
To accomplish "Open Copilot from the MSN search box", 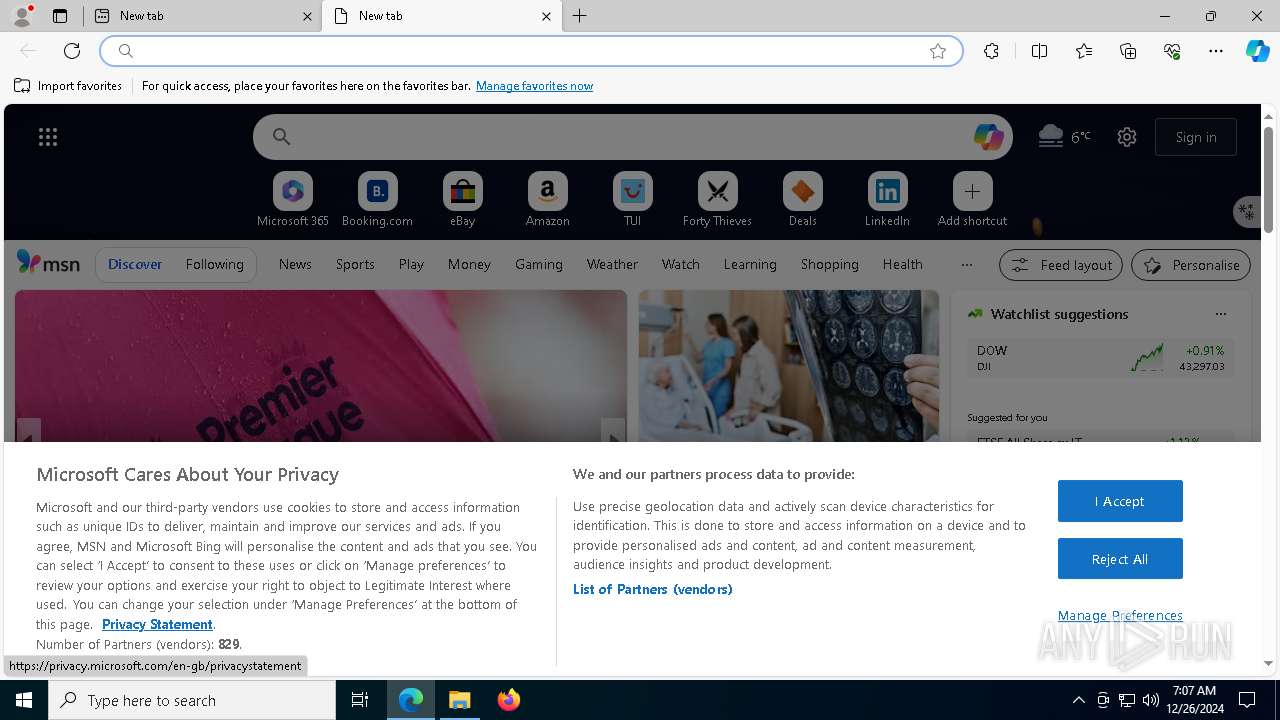I will (988, 137).
